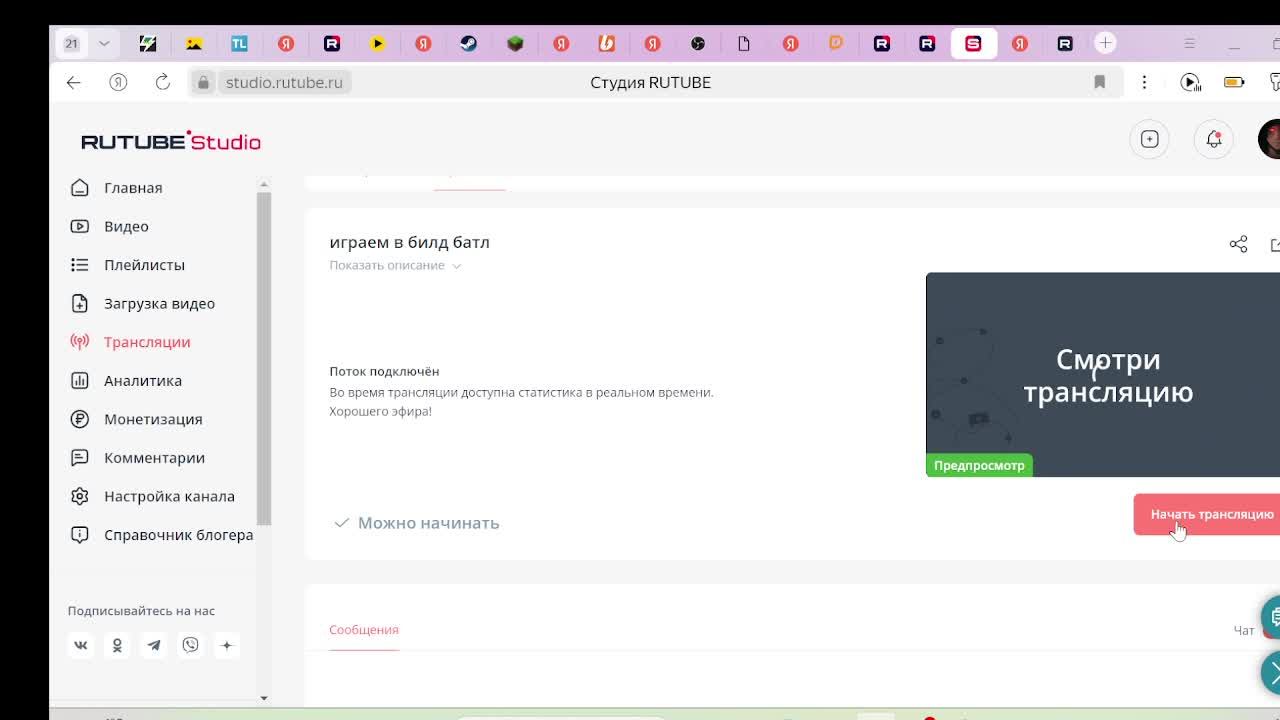Expand Показать описание
This screenshot has width=1280, height=720.
click(395, 265)
